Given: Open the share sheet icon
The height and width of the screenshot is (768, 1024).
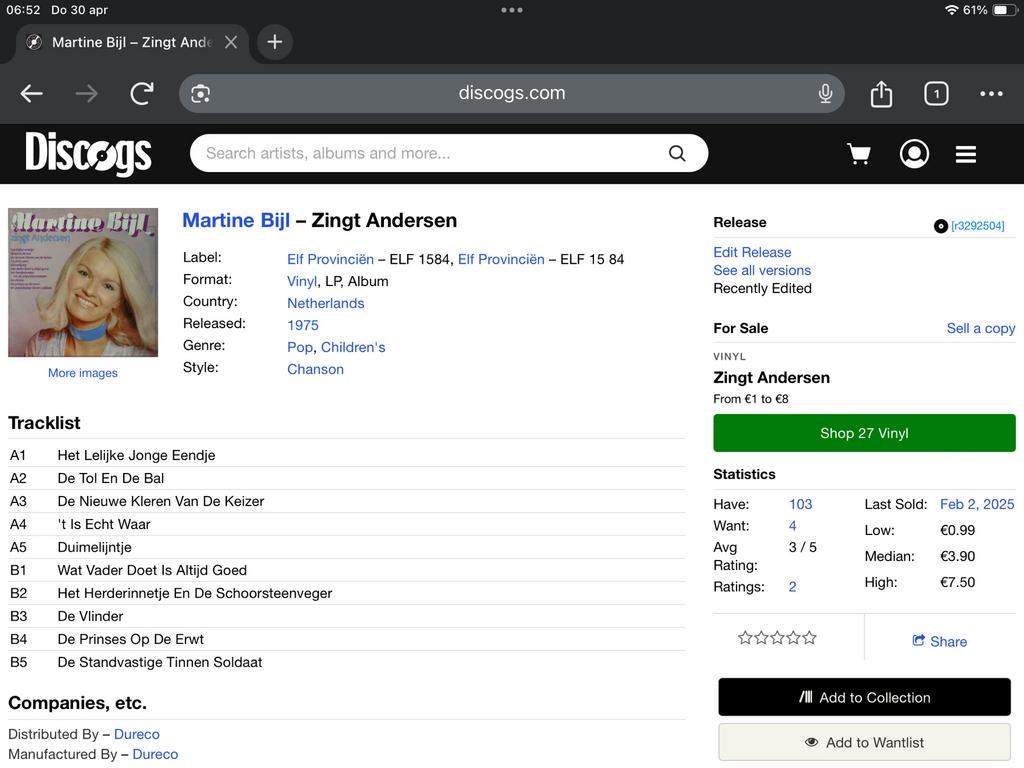Looking at the screenshot, I should [x=881, y=93].
